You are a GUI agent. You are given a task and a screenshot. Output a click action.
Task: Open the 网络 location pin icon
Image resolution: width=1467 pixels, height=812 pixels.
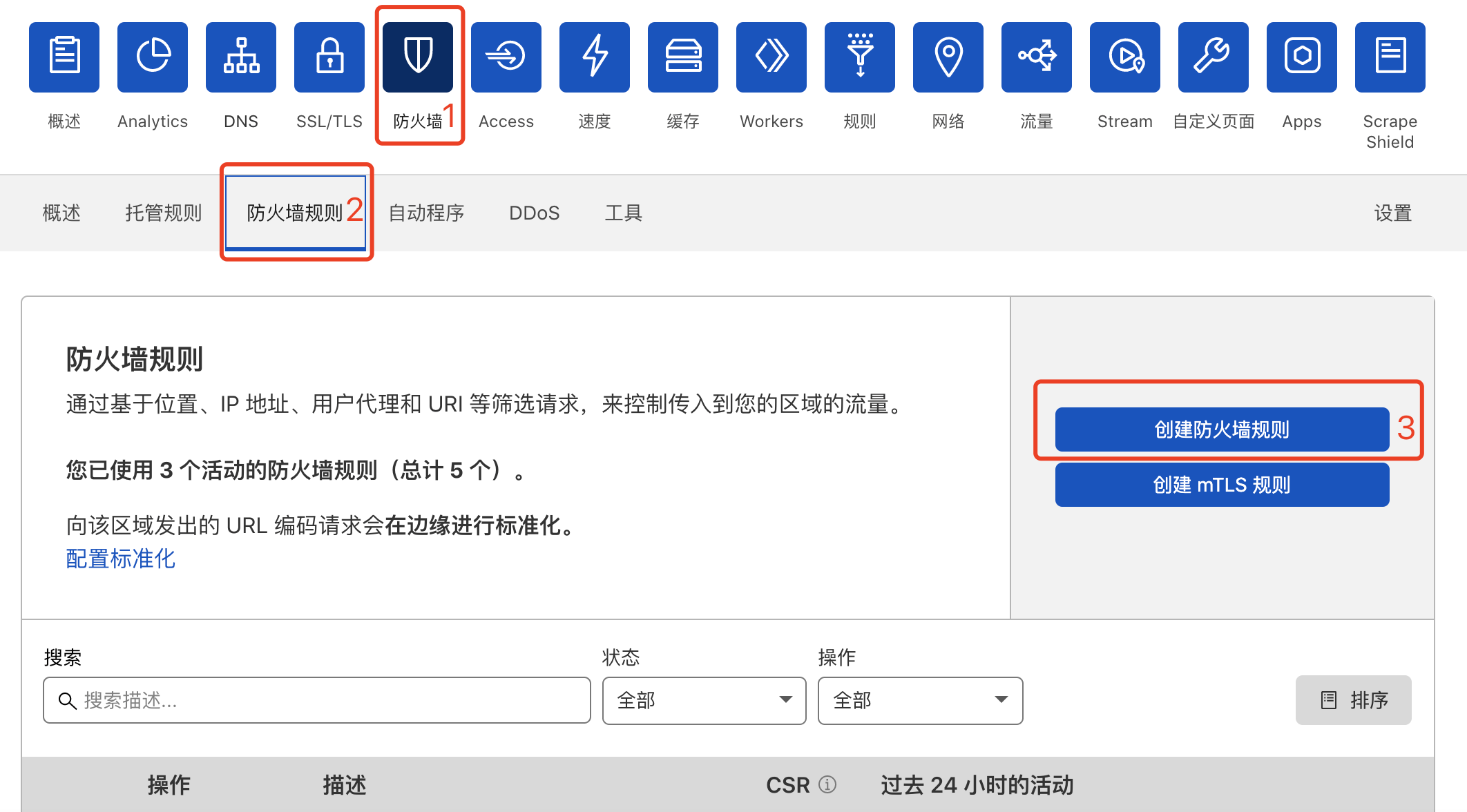tap(948, 57)
